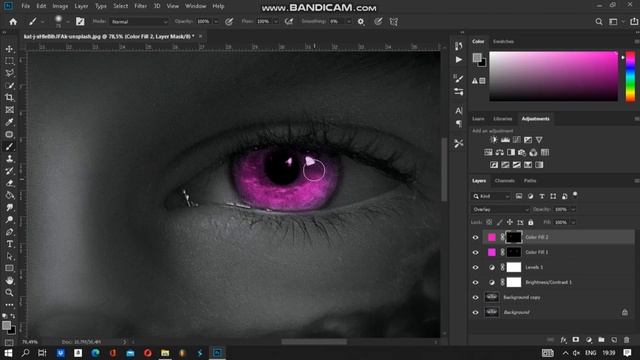Toggle pressure for opacity button

coord(229,22)
